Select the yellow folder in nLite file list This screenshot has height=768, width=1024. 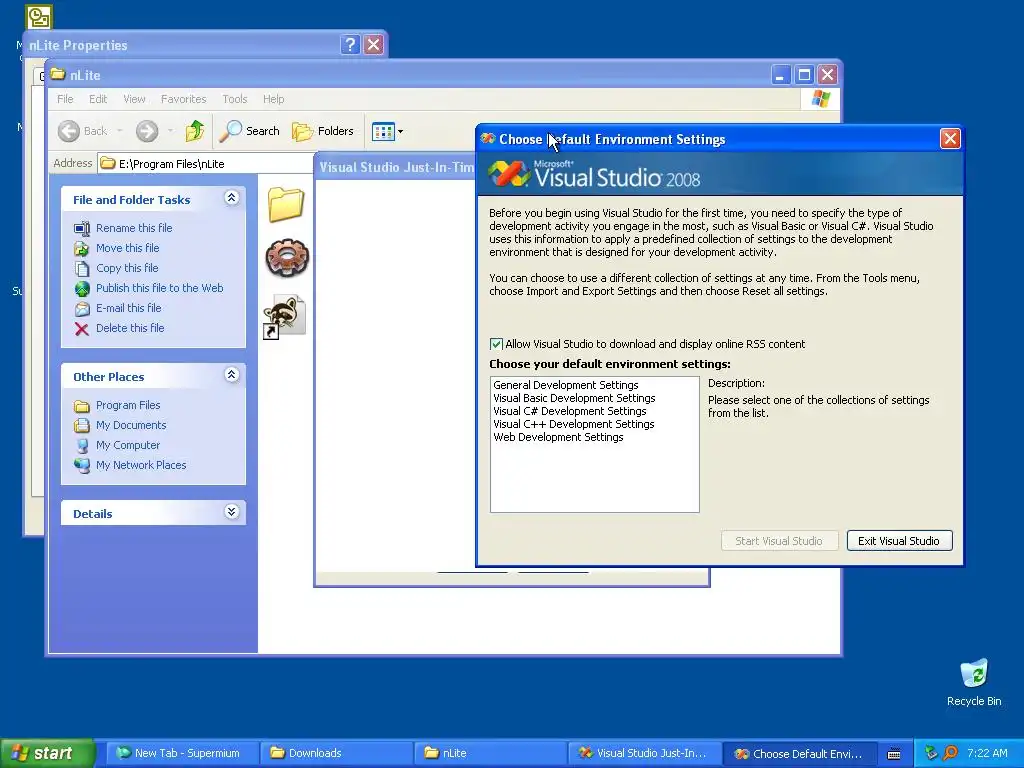point(286,204)
